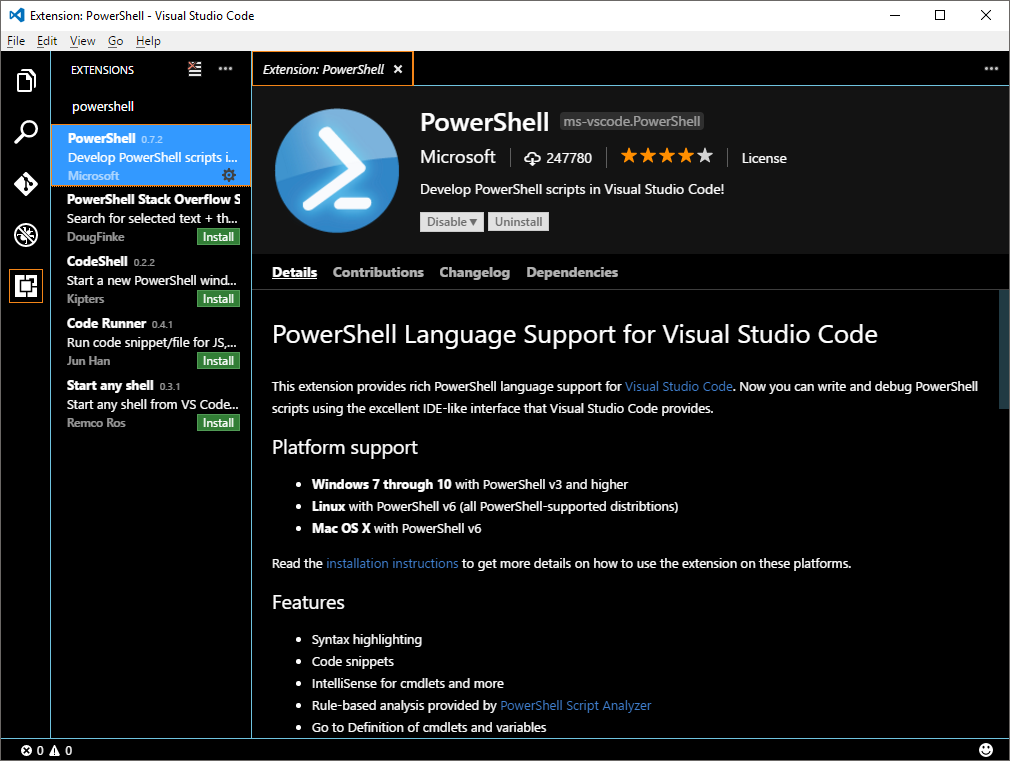Open the installation instructions link

[392, 563]
